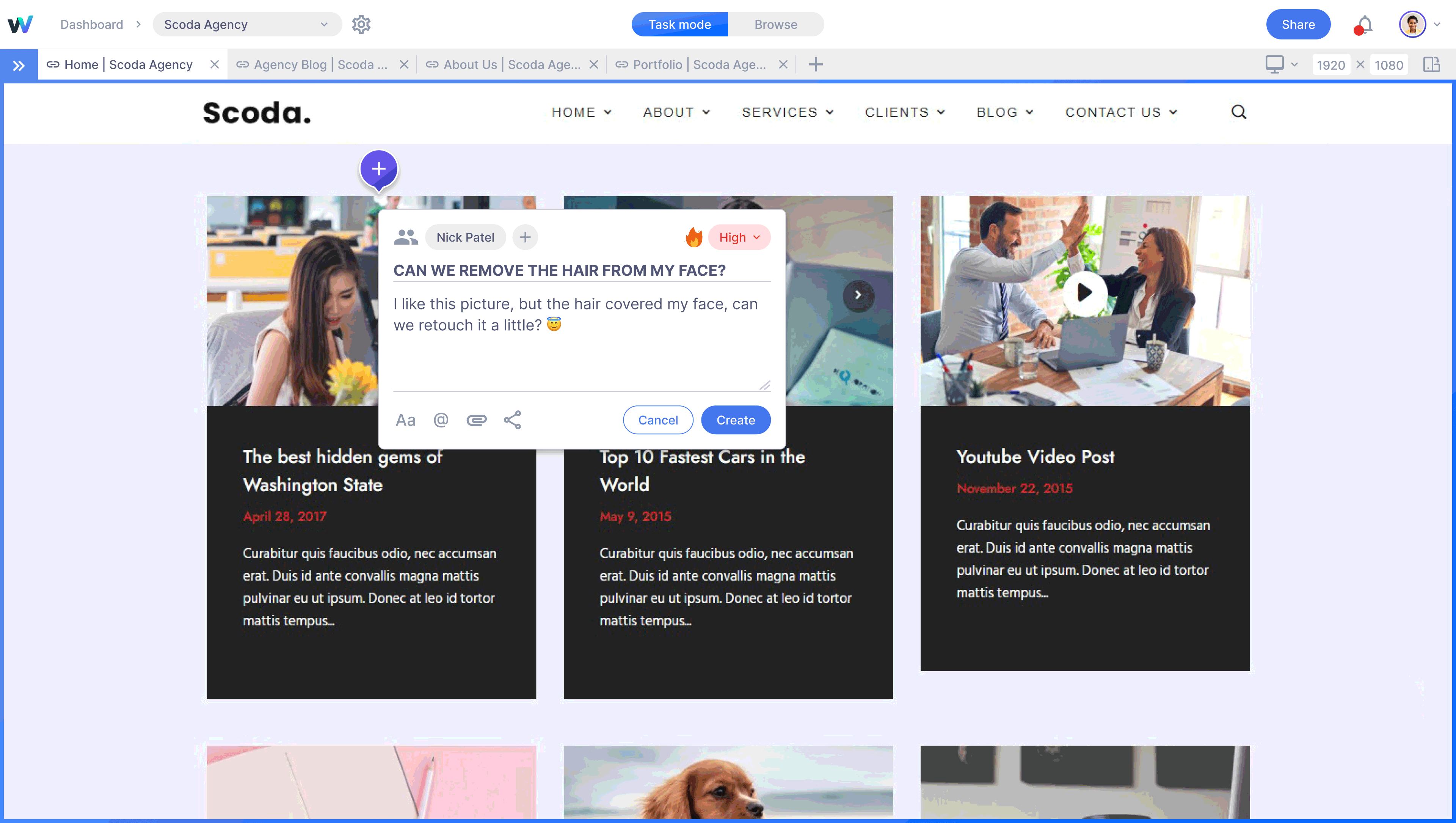This screenshot has width=1456, height=823.
Task: Click the fire priority icon
Action: click(x=693, y=237)
